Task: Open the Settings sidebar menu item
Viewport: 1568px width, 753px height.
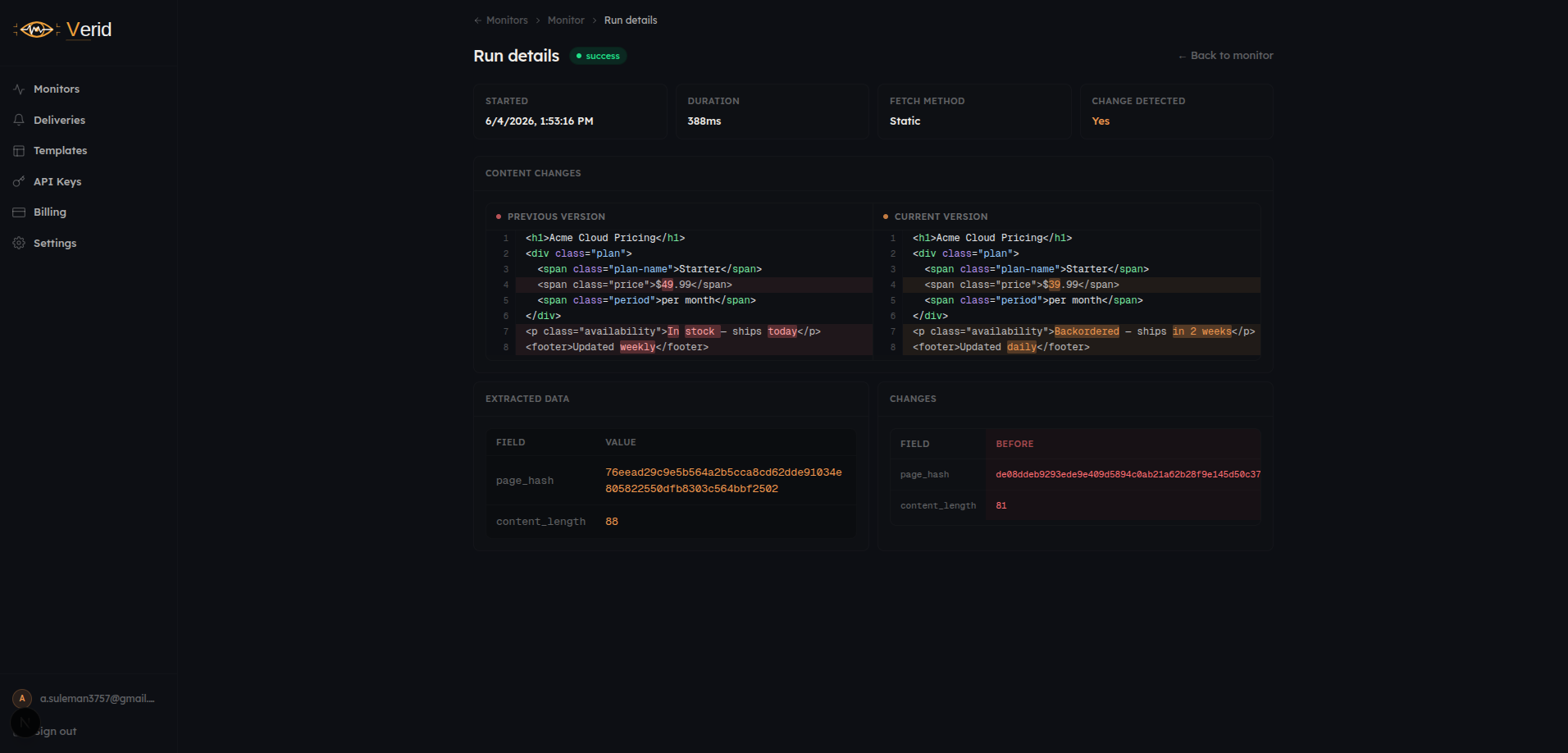Action: pos(89,243)
